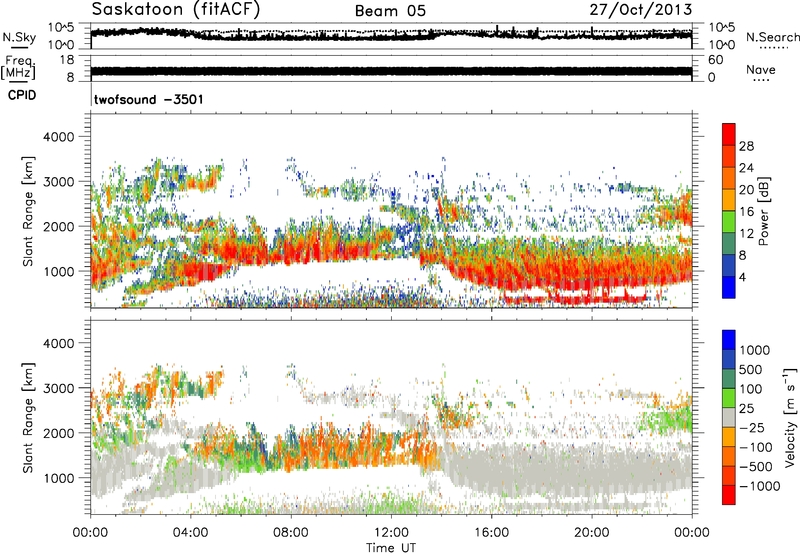Pick the blue top segment of velocity colorbar
This screenshot has width=800, height=554.
coord(729,340)
